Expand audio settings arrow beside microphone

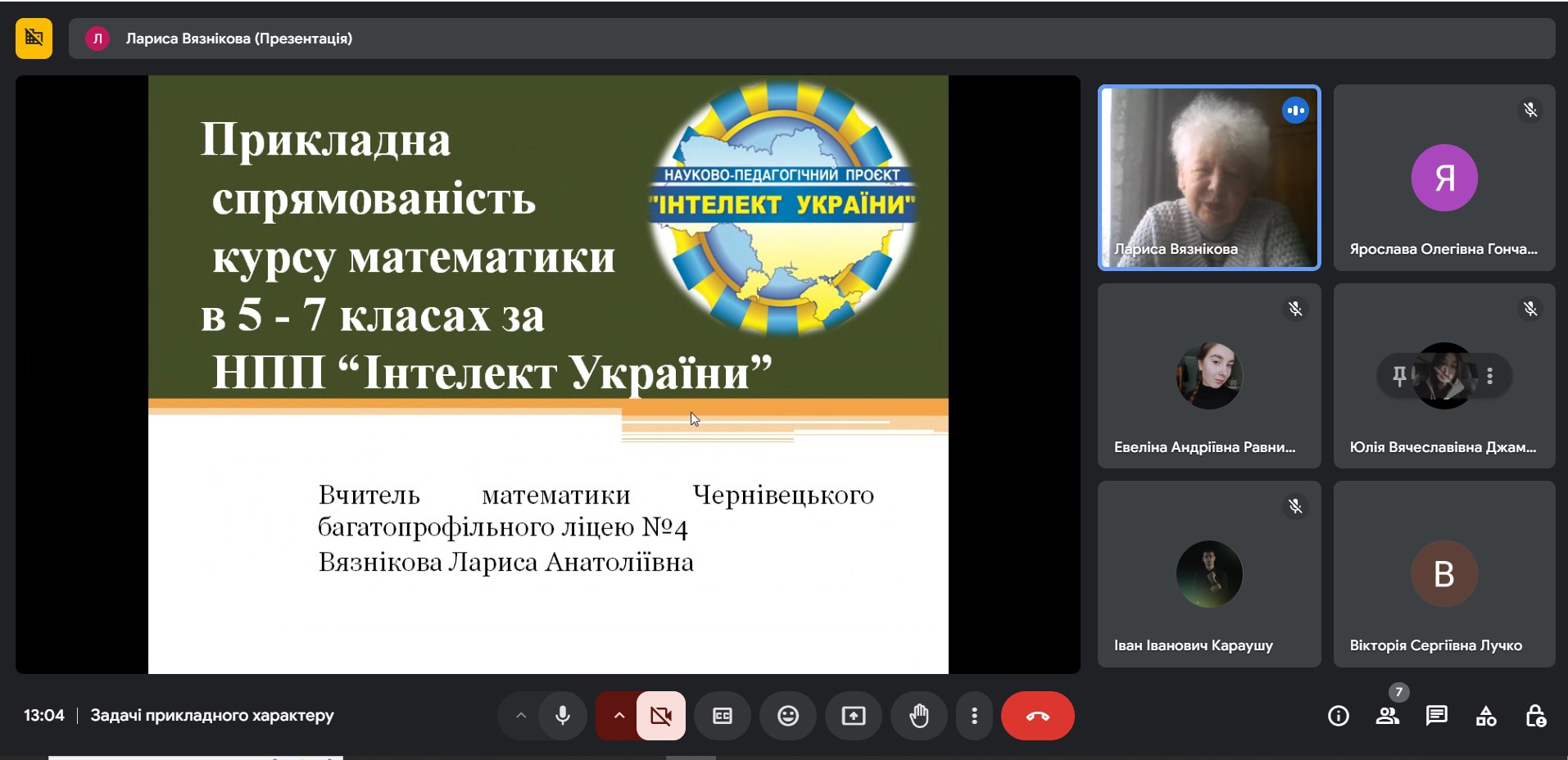point(520,716)
